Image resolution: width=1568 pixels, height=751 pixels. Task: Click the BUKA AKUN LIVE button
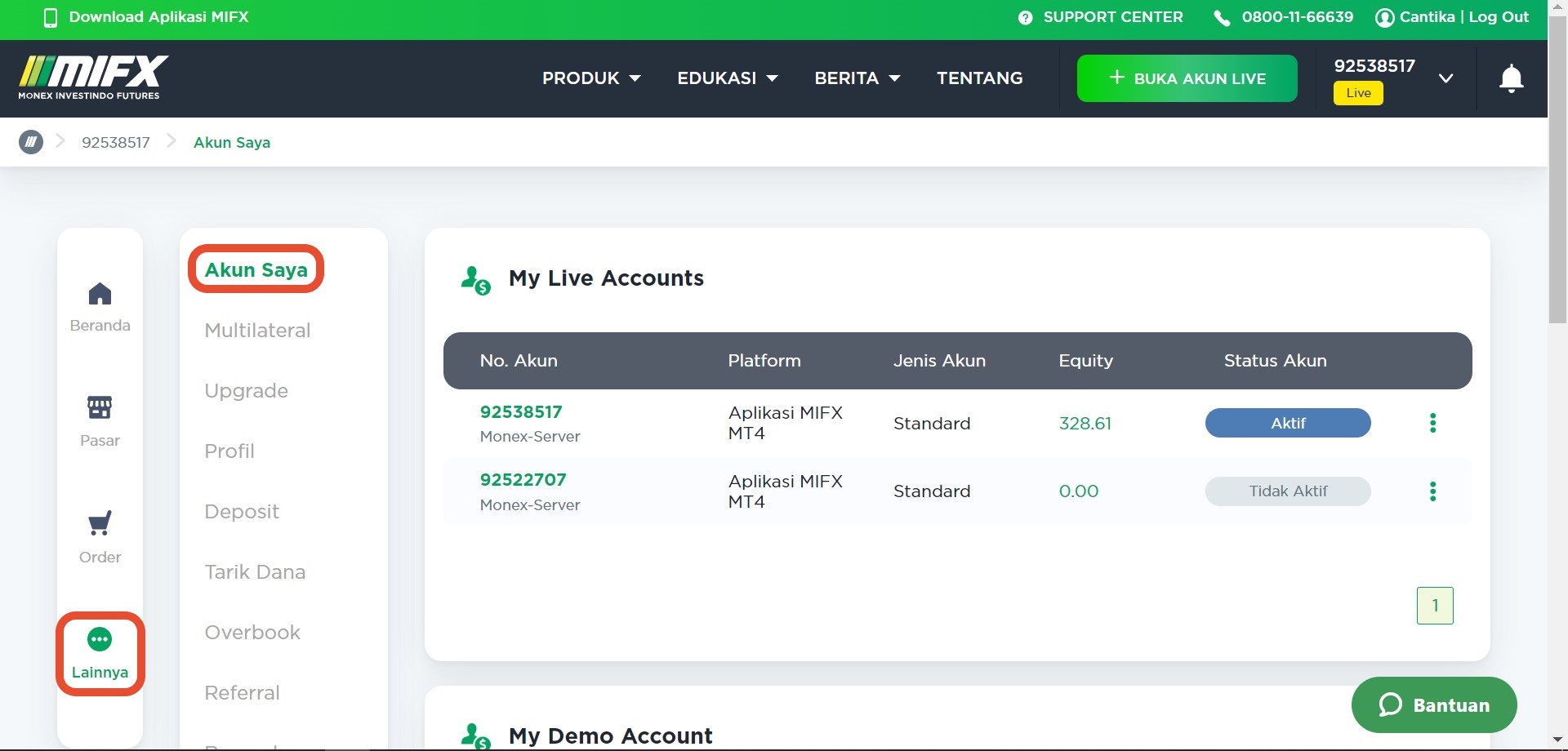[1187, 78]
